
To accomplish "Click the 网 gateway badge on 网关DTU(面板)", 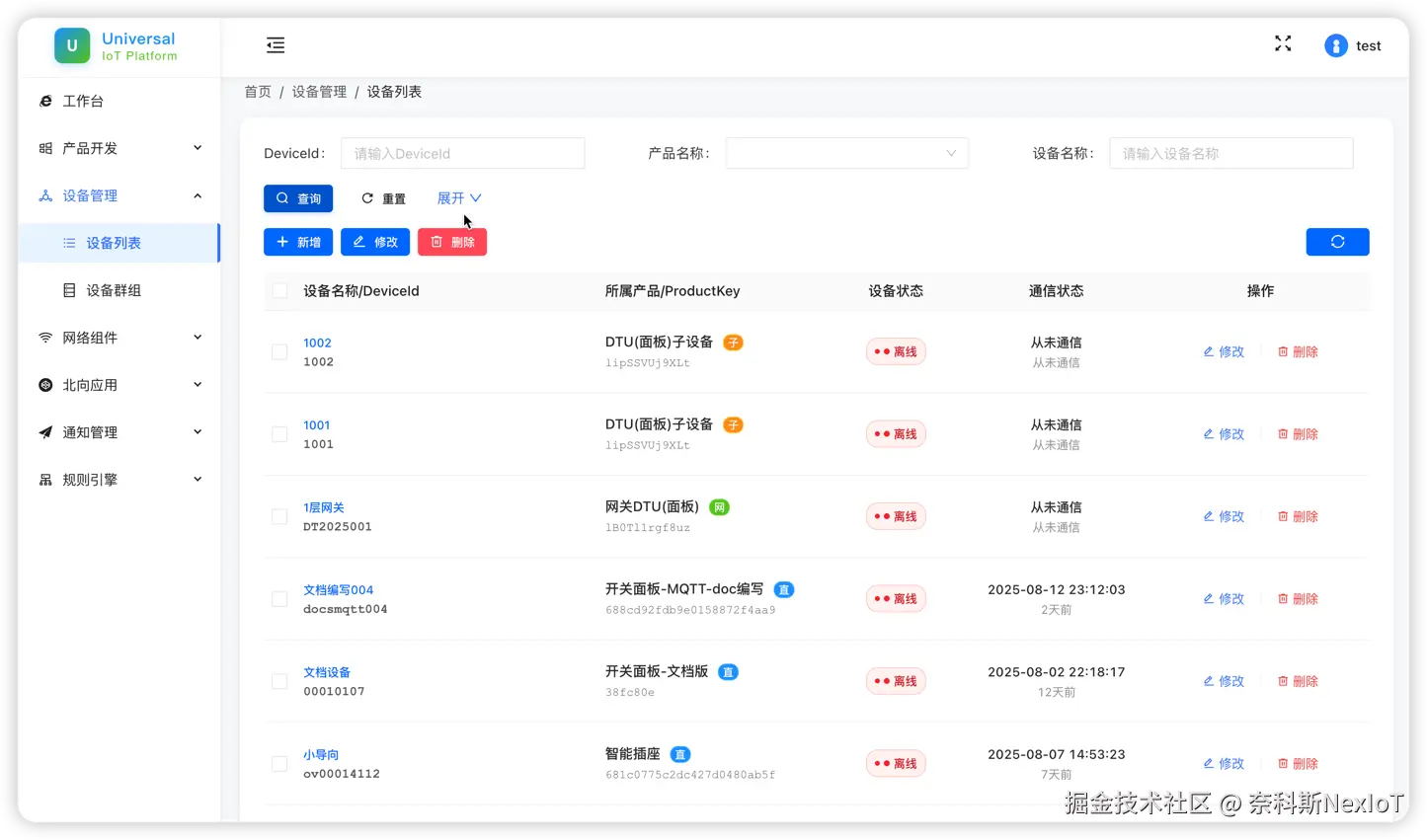I will click(x=720, y=506).
